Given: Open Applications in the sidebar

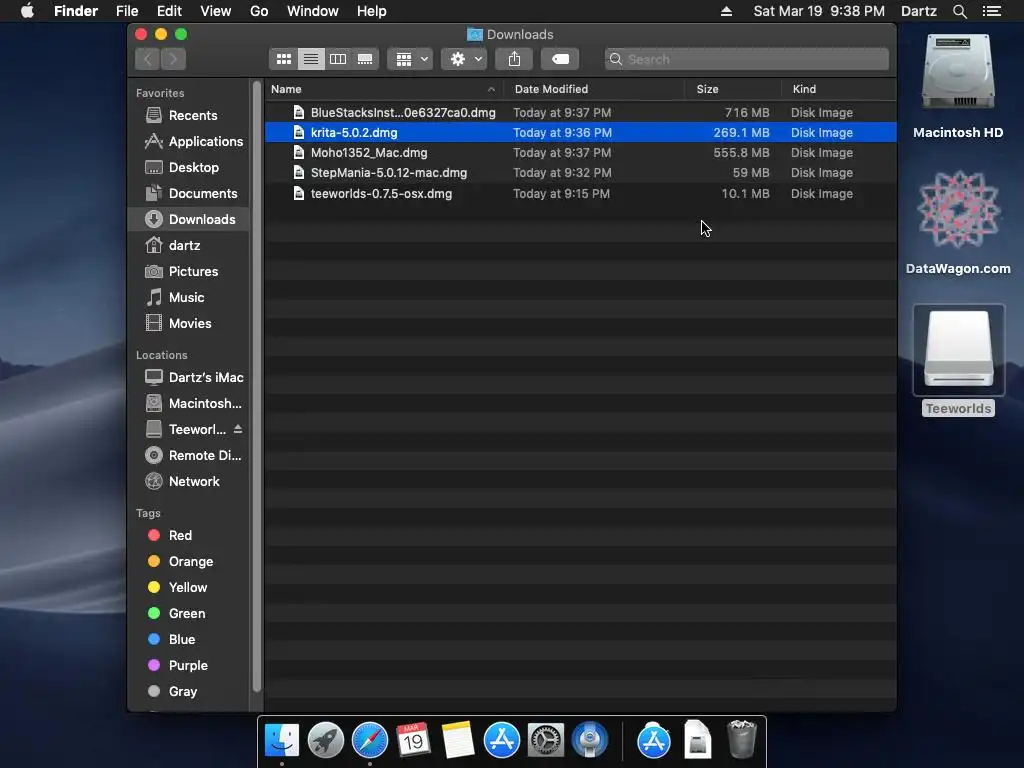Looking at the screenshot, I should pos(188,142).
